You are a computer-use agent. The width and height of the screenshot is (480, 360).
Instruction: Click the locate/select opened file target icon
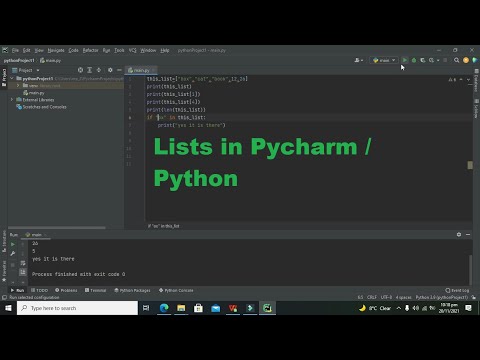tap(80, 70)
